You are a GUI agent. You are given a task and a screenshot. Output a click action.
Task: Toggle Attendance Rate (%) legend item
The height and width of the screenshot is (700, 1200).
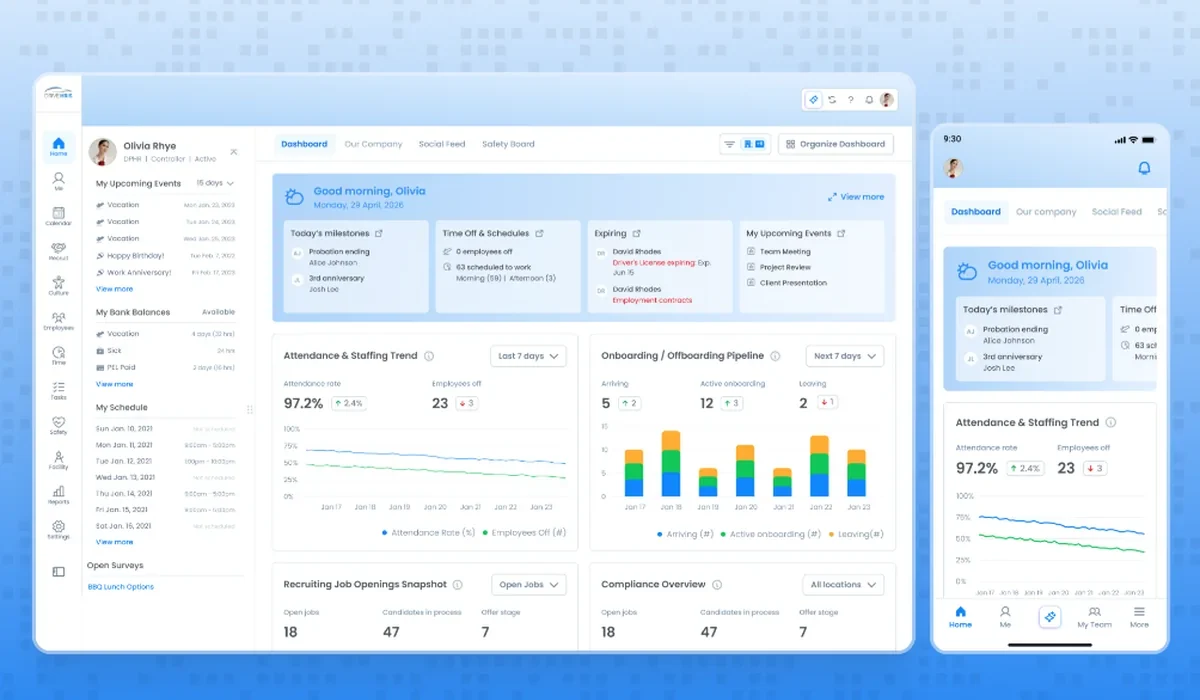[x=428, y=533]
